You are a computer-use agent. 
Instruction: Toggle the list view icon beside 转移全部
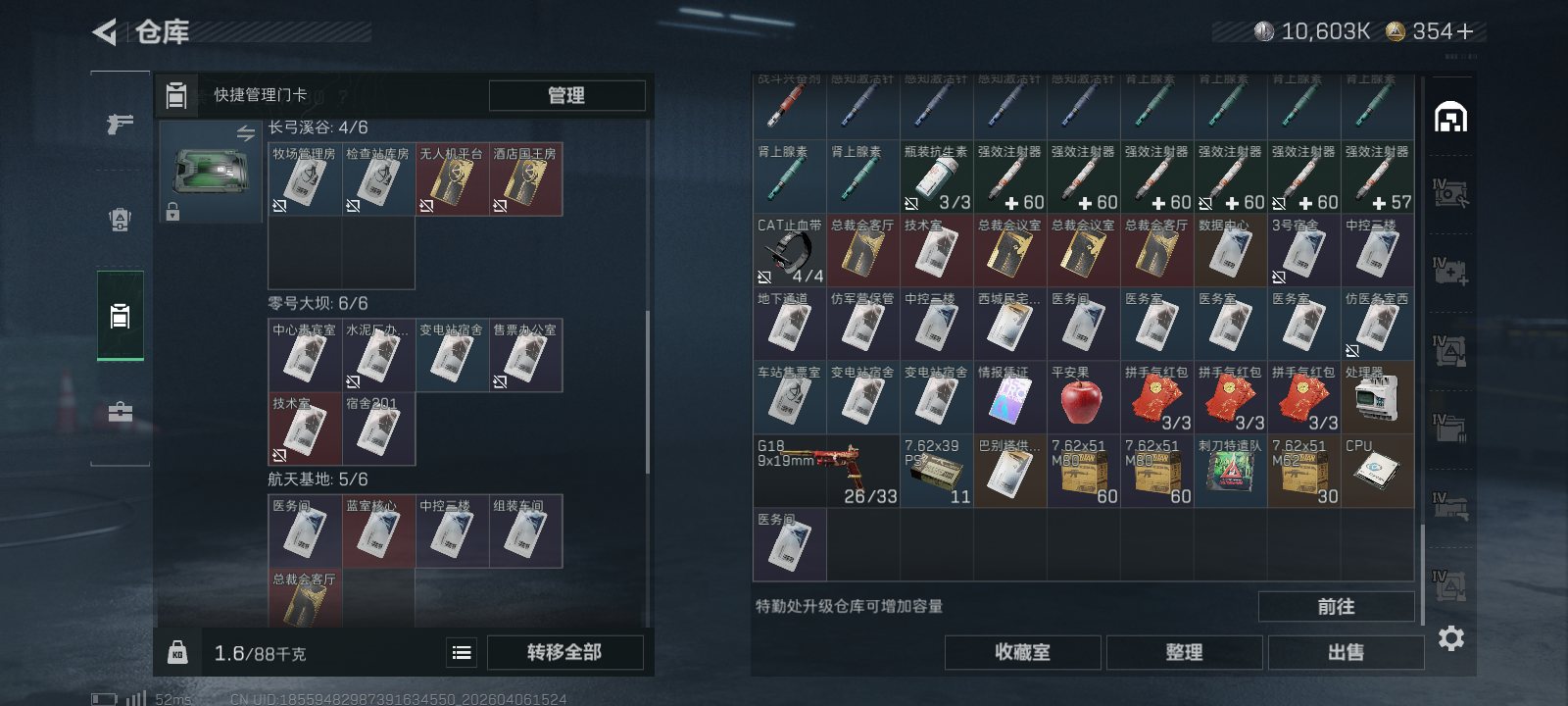[462, 652]
